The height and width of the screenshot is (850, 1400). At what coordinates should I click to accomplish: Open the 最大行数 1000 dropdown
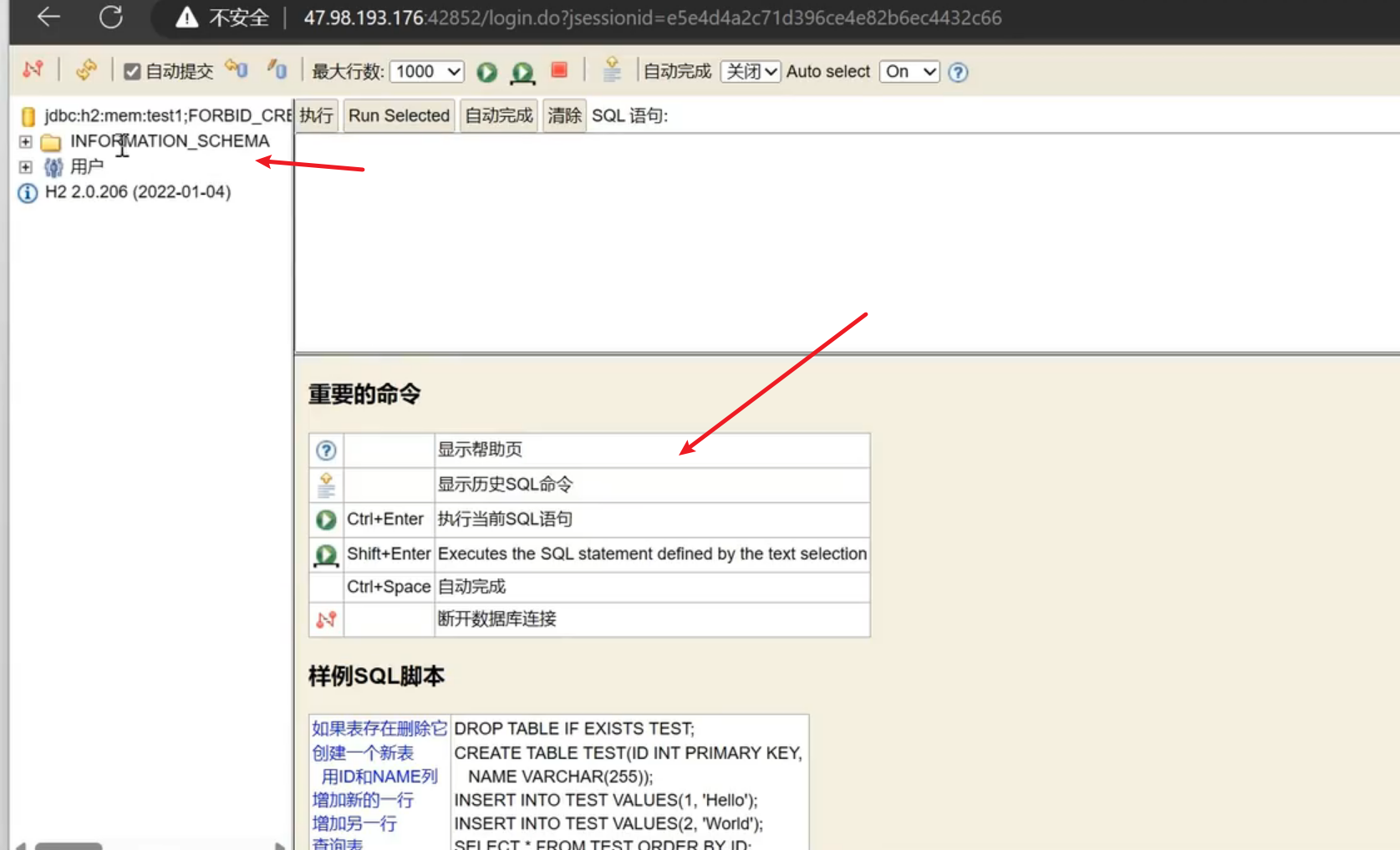[427, 72]
